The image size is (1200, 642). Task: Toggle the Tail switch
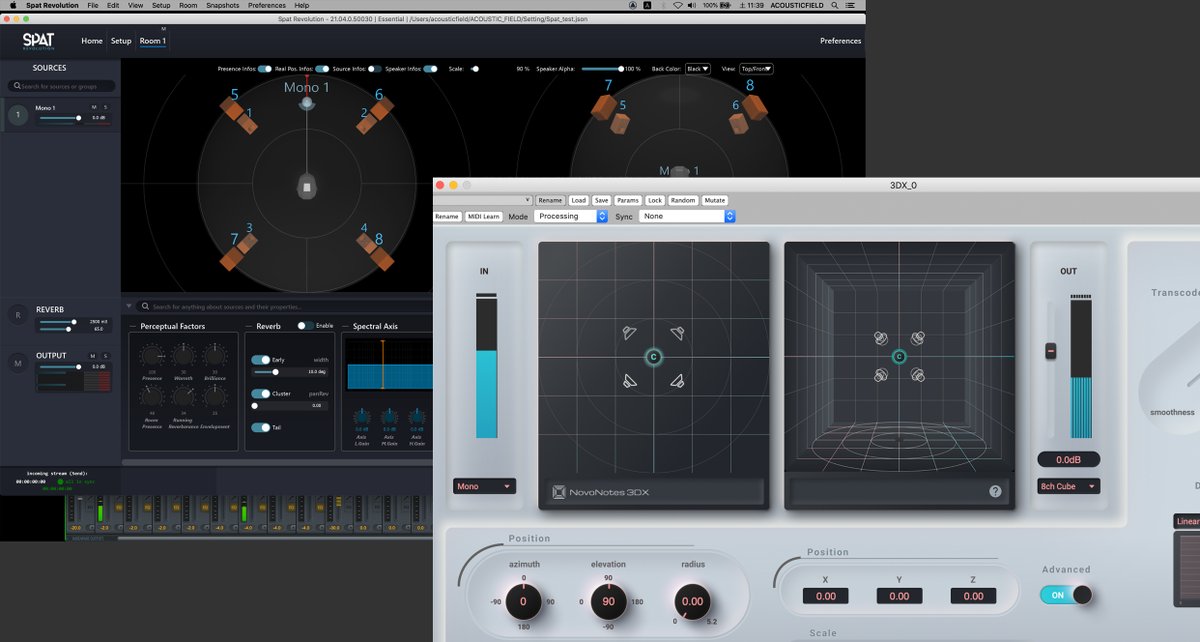(x=260, y=427)
